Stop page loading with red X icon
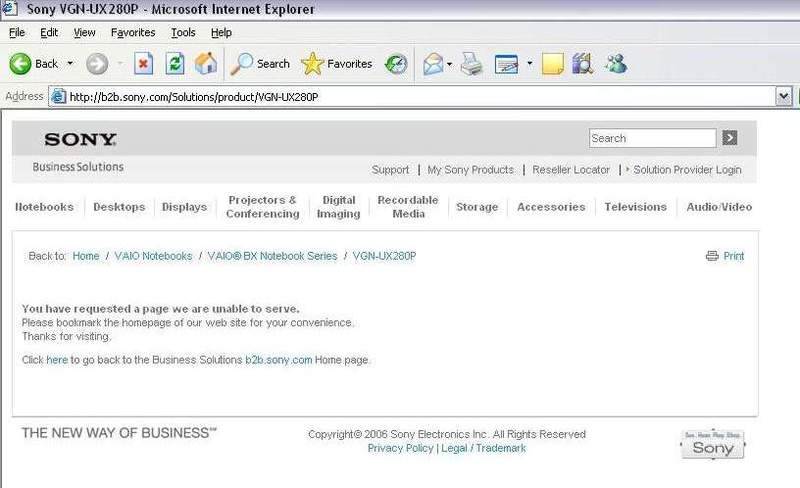The height and width of the screenshot is (488, 800). (143, 64)
